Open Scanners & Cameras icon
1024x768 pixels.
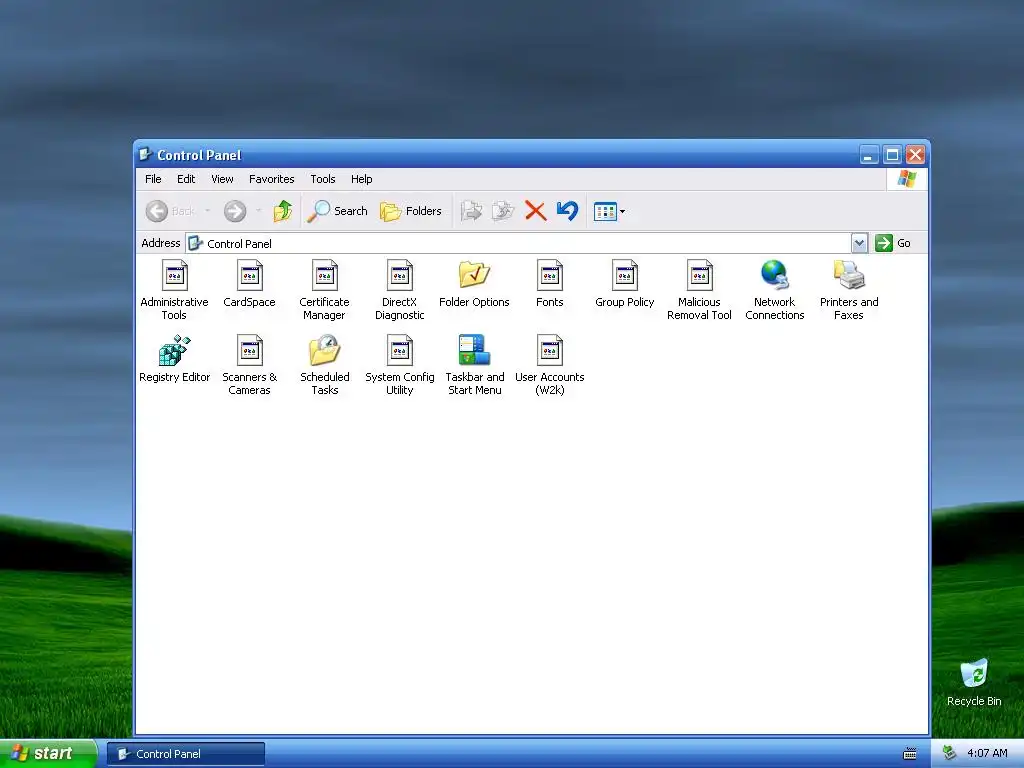pos(249,350)
